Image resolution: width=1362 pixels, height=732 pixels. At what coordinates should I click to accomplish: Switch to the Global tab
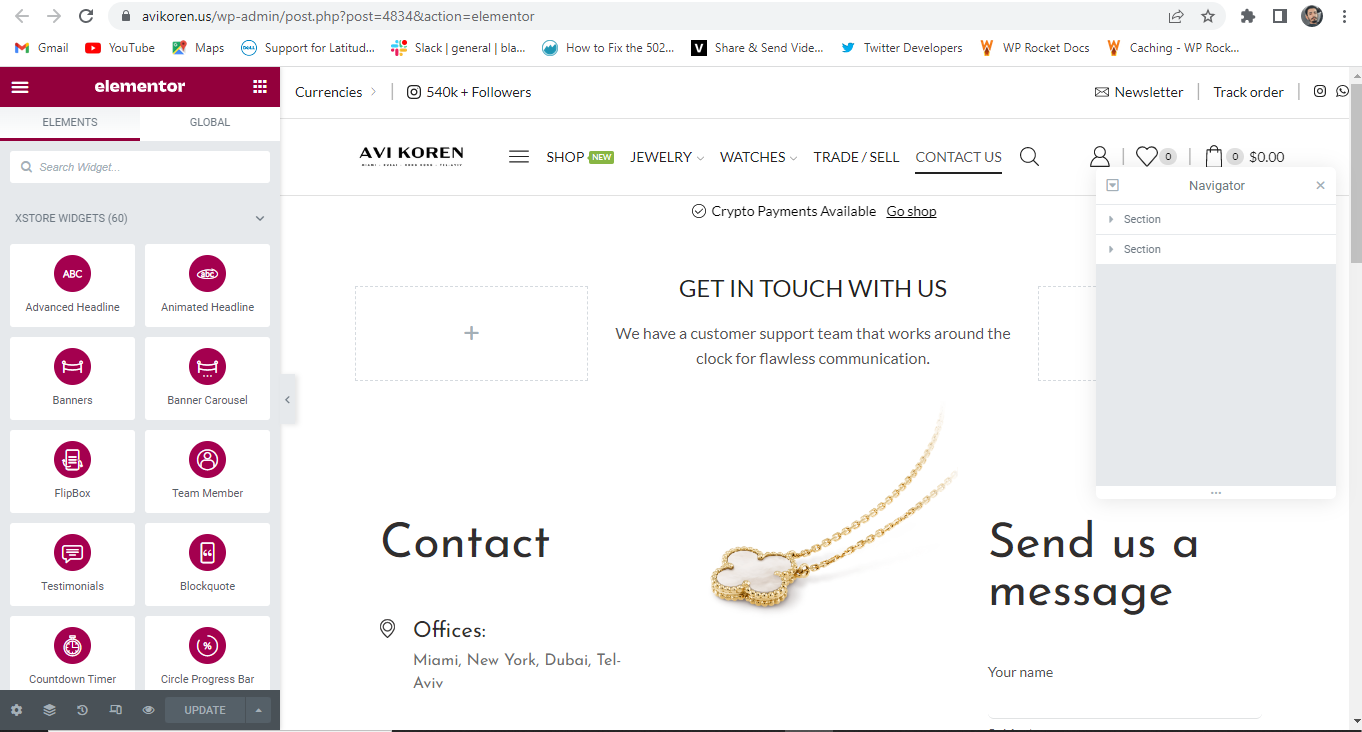pos(210,122)
